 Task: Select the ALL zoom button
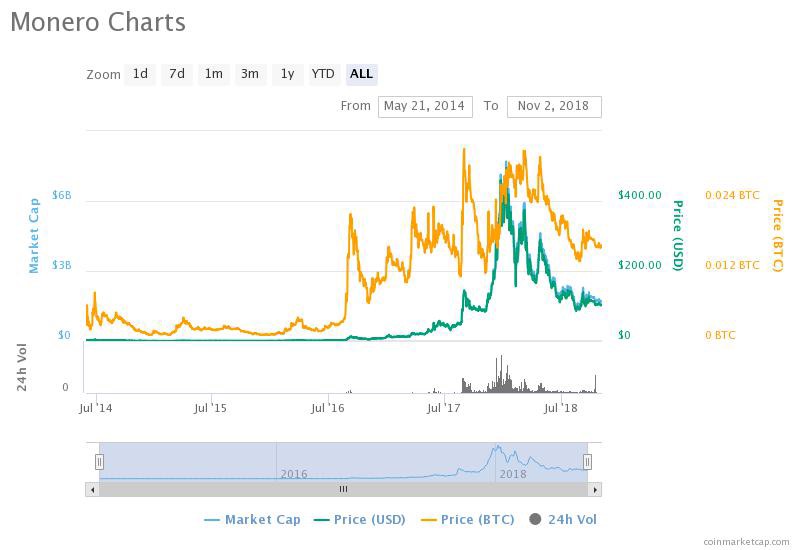point(361,74)
